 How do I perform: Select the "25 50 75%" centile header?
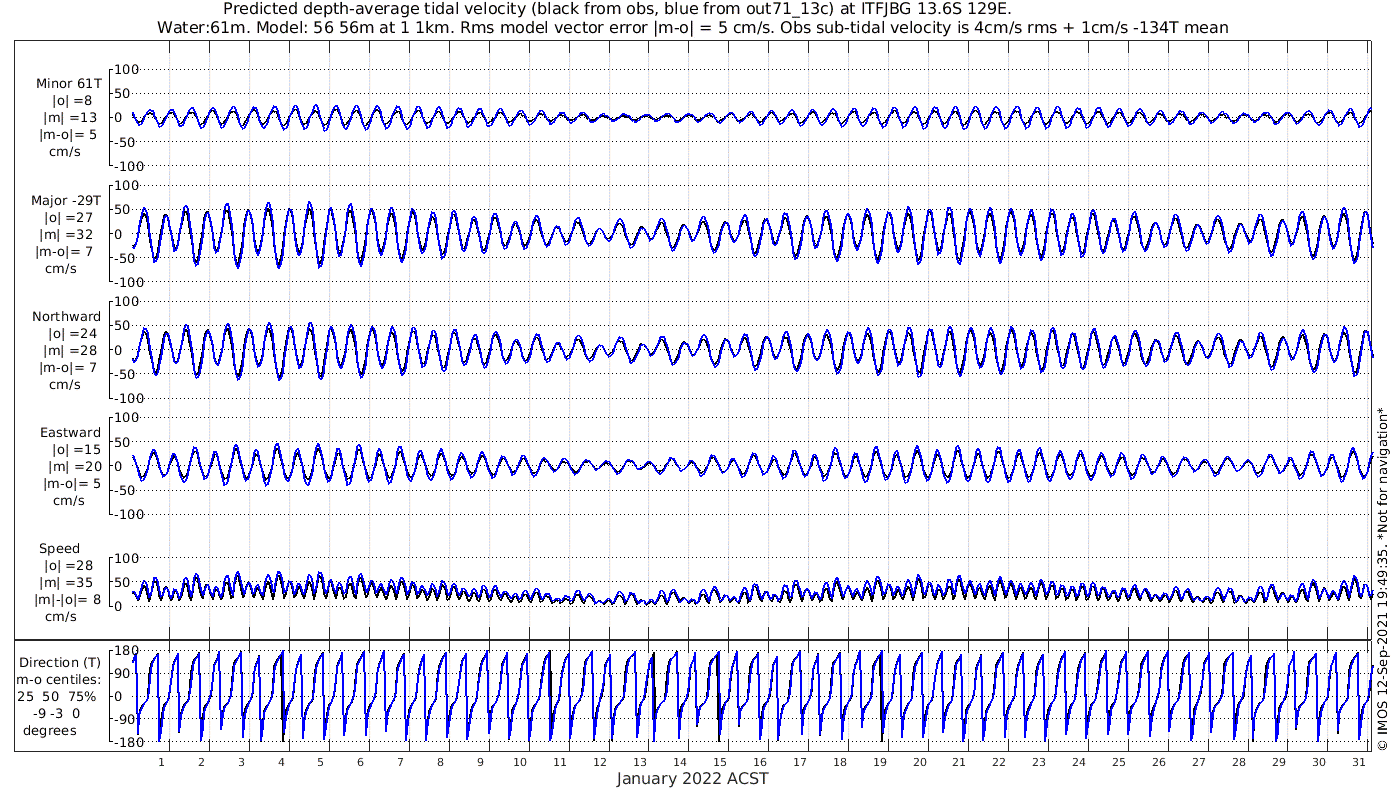click(x=56, y=696)
